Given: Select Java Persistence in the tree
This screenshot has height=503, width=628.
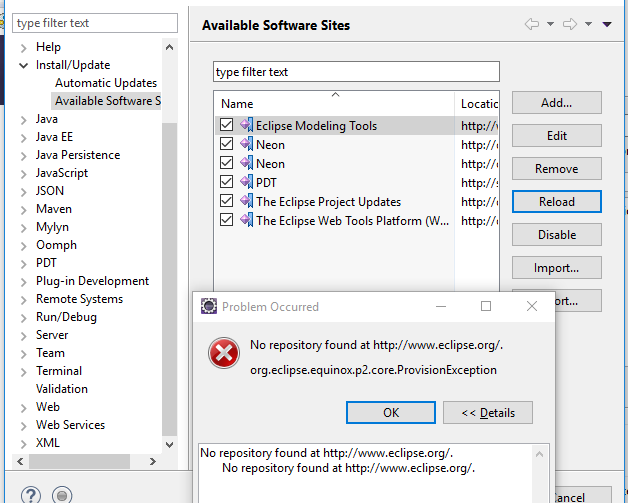Looking at the screenshot, I should (78, 155).
